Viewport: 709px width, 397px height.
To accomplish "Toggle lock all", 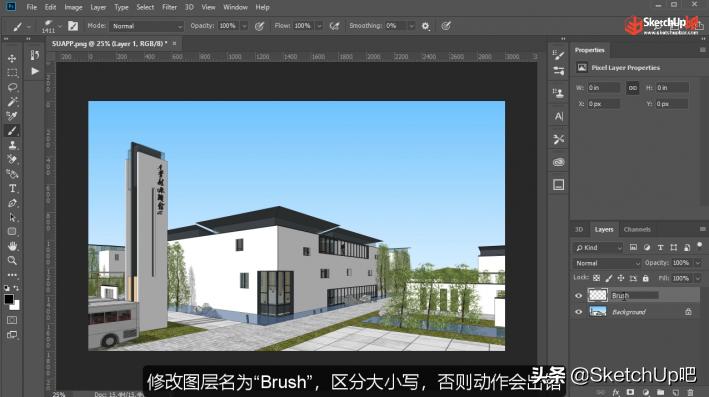I will point(645,278).
